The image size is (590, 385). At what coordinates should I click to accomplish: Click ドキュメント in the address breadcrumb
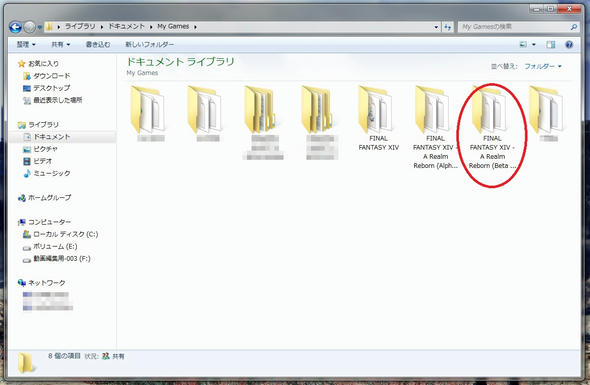[126, 26]
